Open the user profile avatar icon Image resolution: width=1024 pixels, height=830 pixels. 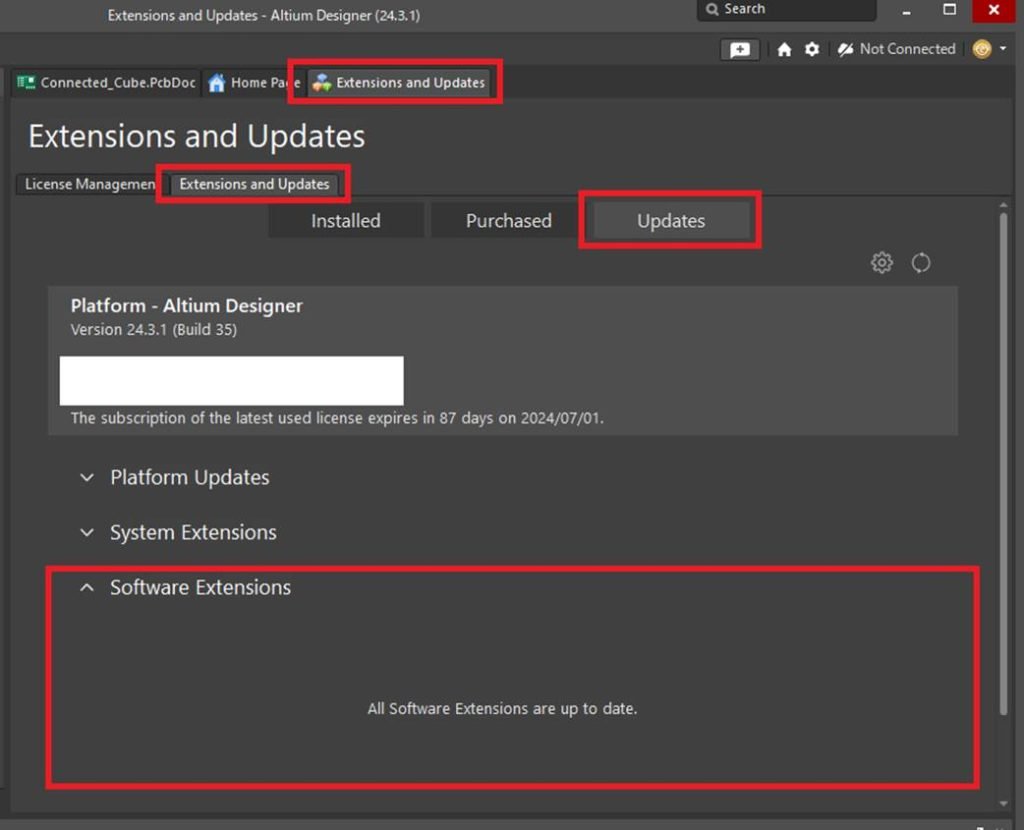pyautogui.click(x=981, y=48)
